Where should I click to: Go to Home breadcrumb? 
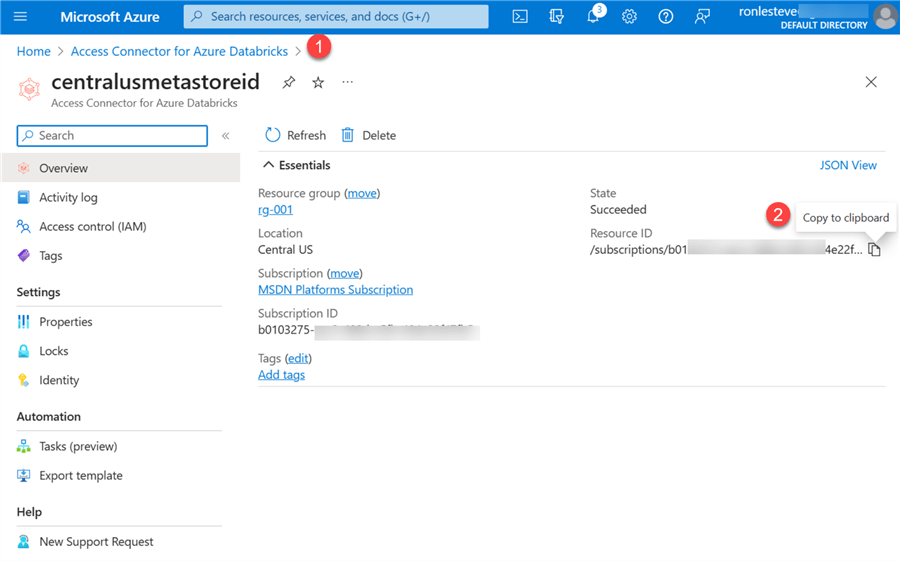click(33, 51)
